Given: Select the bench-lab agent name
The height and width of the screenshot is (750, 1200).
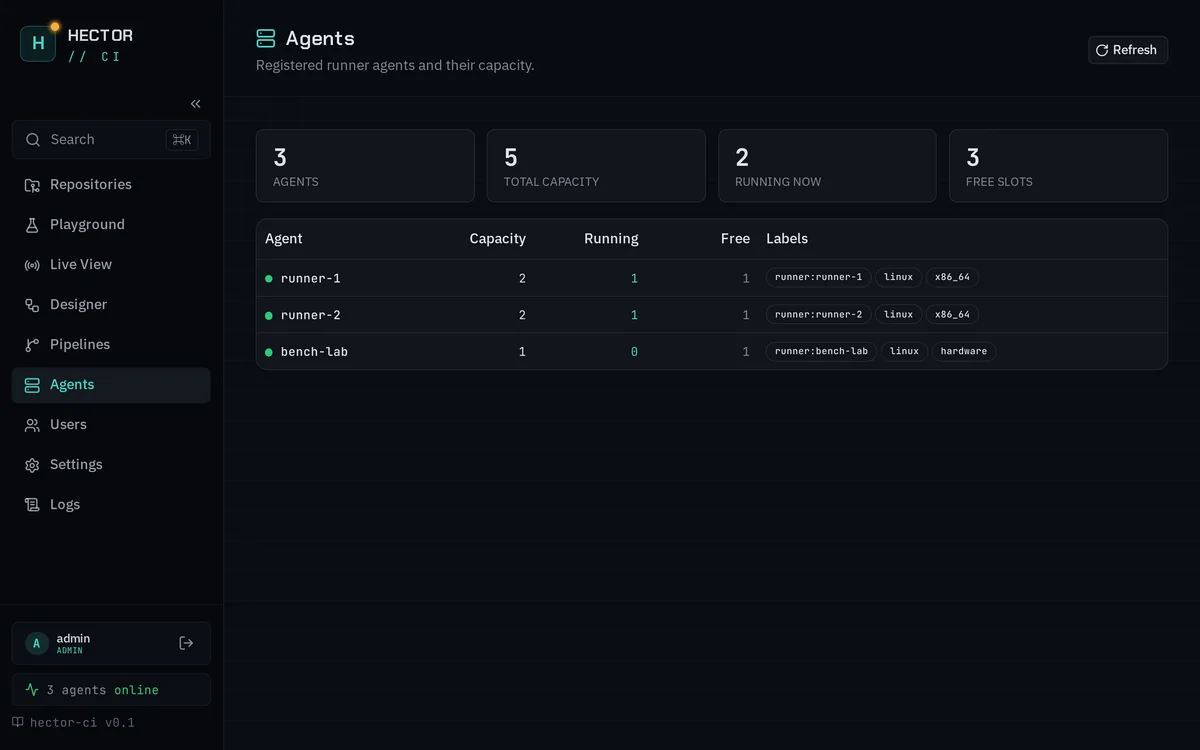Looking at the screenshot, I should (x=315, y=352).
